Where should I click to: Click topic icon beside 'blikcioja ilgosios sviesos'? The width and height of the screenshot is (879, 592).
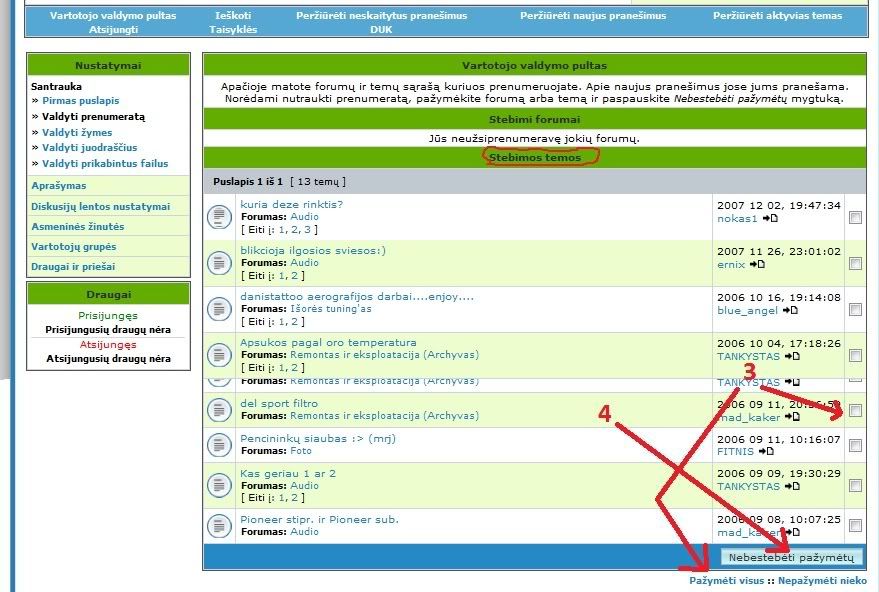point(219,263)
